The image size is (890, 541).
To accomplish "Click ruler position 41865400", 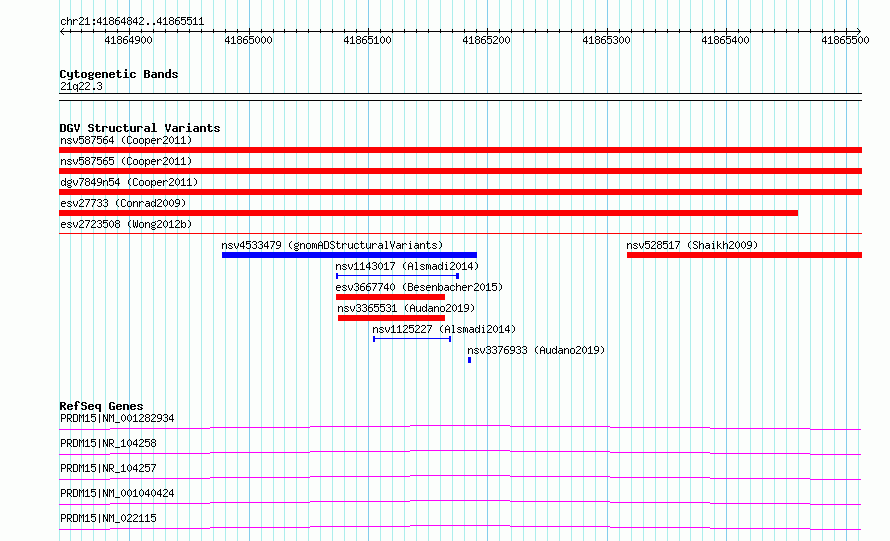I will 725,40.
